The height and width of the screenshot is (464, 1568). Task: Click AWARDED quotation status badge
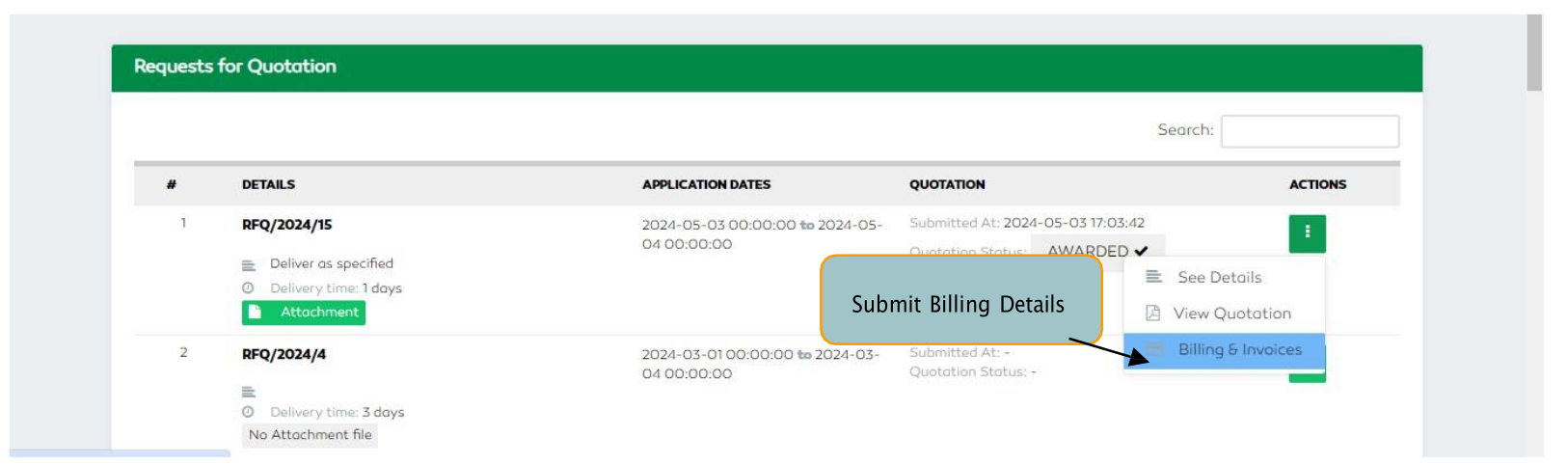click(x=1097, y=251)
